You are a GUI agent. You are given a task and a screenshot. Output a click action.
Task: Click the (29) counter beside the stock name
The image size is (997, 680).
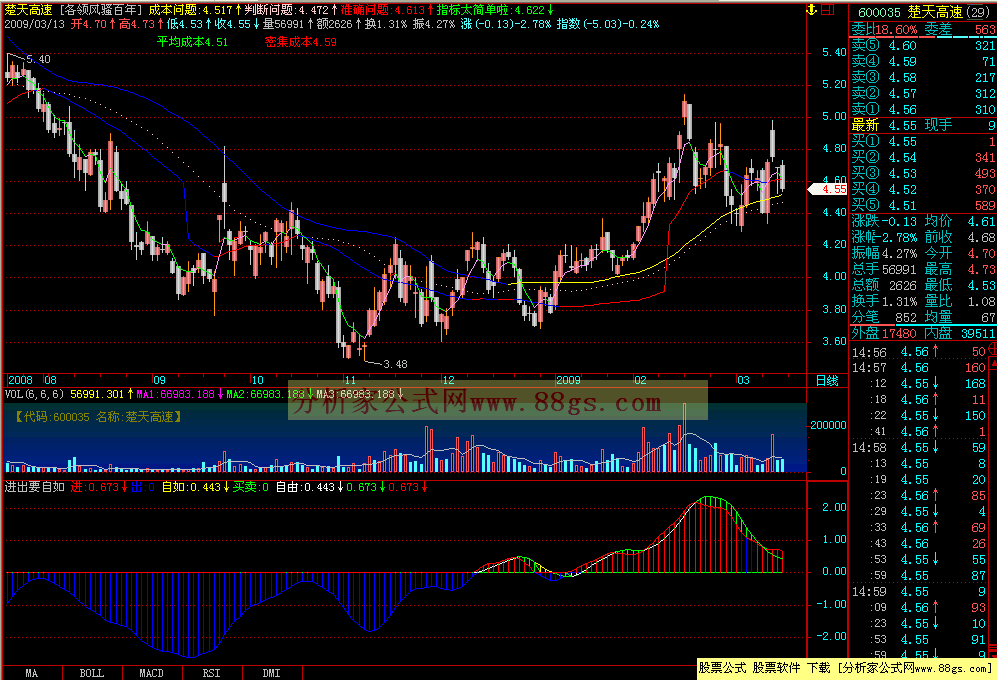pyautogui.click(x=978, y=12)
